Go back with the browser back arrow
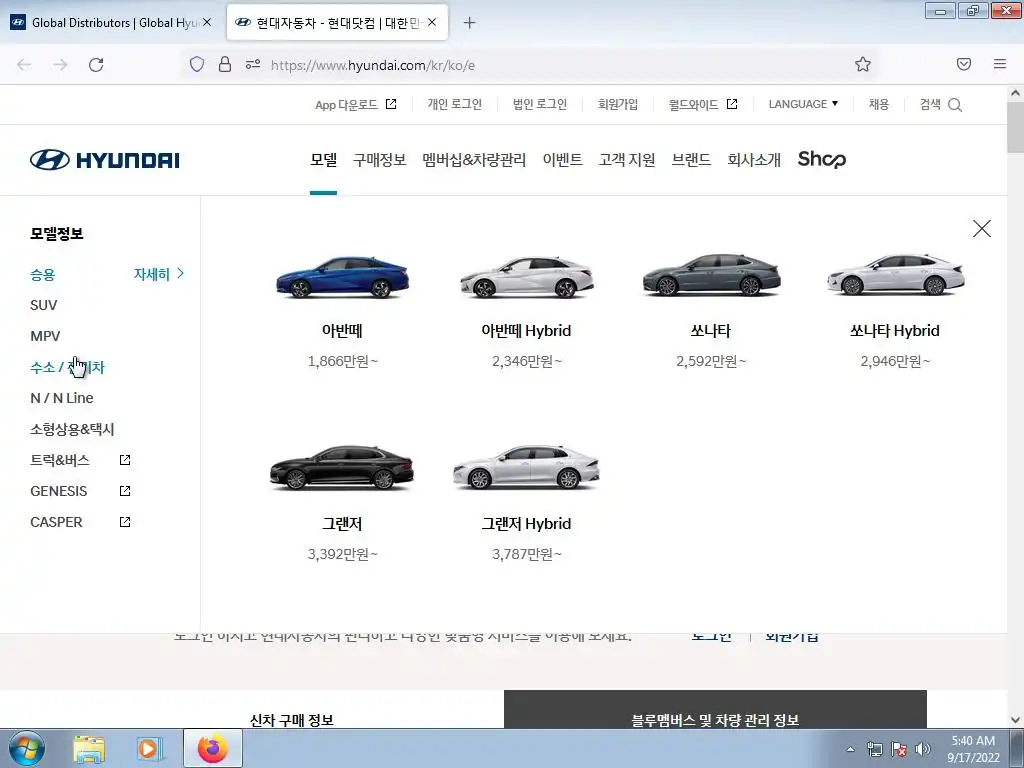This screenshot has width=1024, height=768. tap(24, 65)
